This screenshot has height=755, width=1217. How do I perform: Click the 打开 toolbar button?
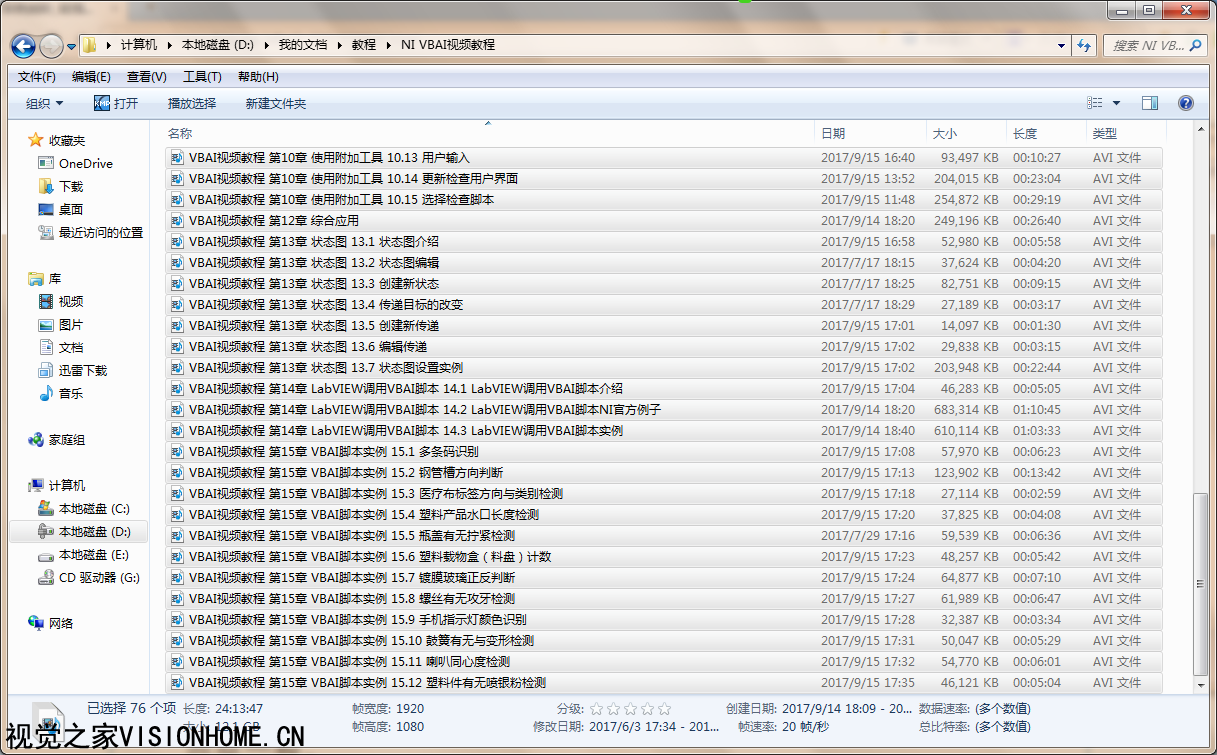(116, 103)
